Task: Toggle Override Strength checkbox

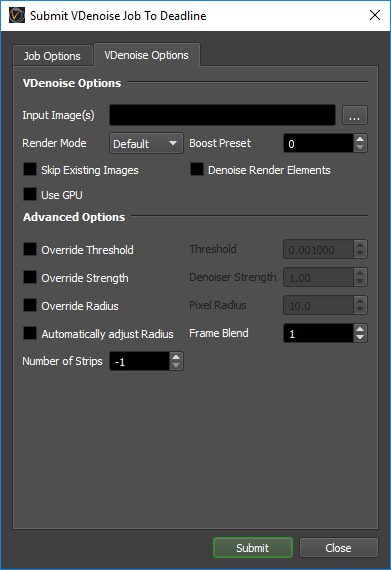Action: click(x=30, y=277)
